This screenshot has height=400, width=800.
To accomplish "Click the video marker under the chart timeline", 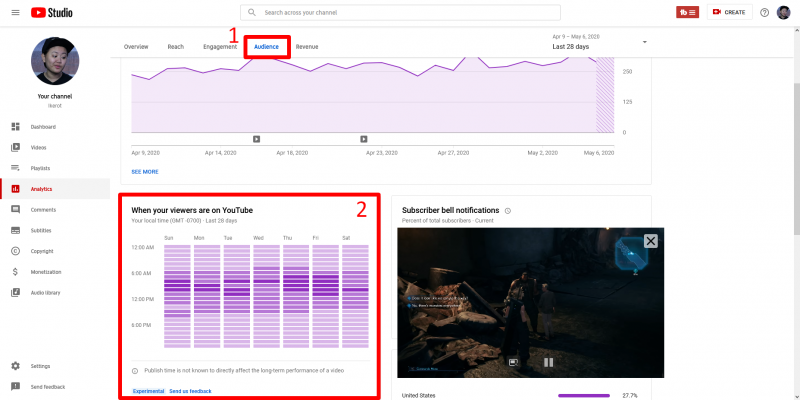I will [257, 139].
